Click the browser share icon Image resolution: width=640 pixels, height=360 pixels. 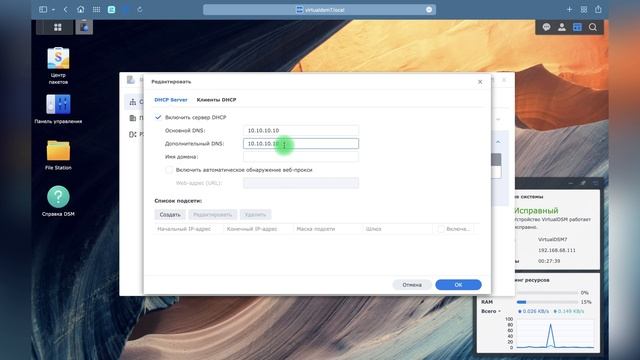point(598,9)
